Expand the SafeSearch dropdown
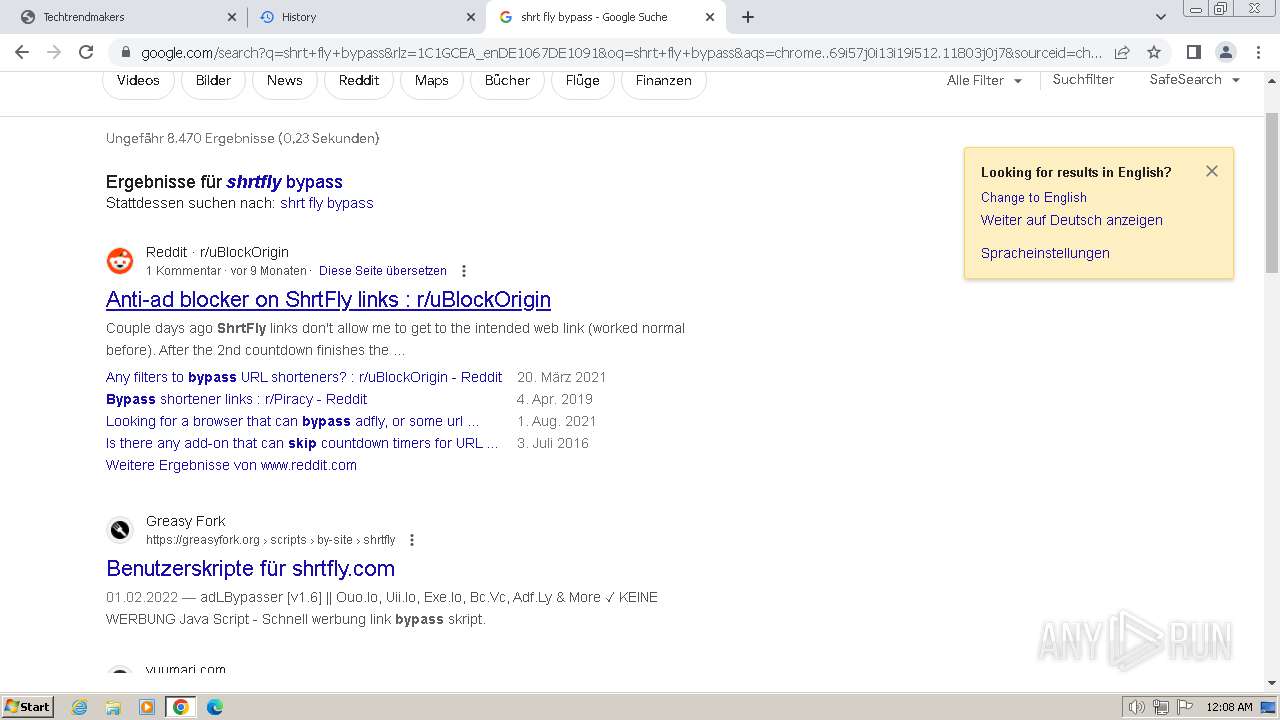The width and height of the screenshot is (1280, 720). pyautogui.click(x=1195, y=80)
